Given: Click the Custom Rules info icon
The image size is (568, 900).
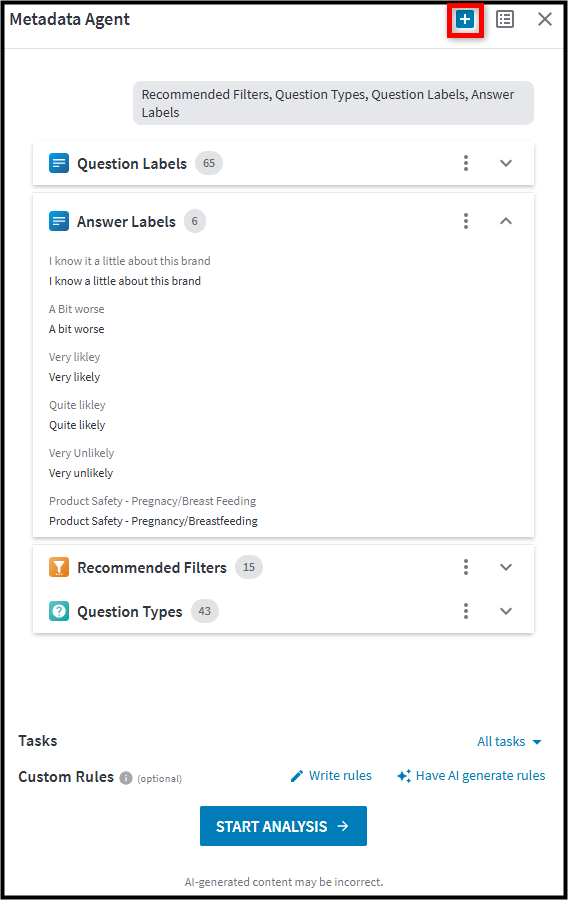Looking at the screenshot, I should (126, 778).
